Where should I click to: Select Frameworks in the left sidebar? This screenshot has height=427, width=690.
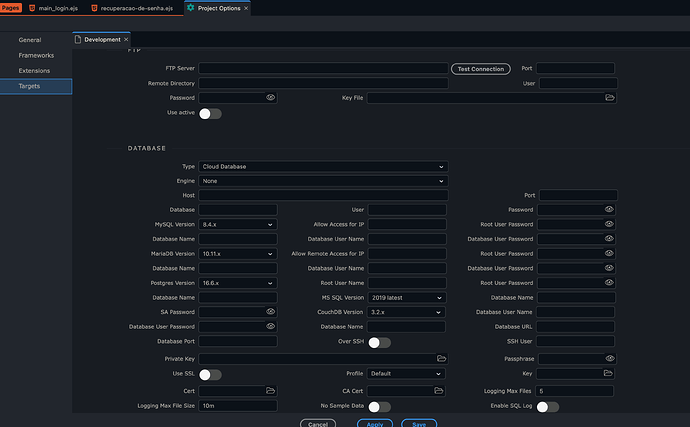pyautogui.click(x=36, y=55)
